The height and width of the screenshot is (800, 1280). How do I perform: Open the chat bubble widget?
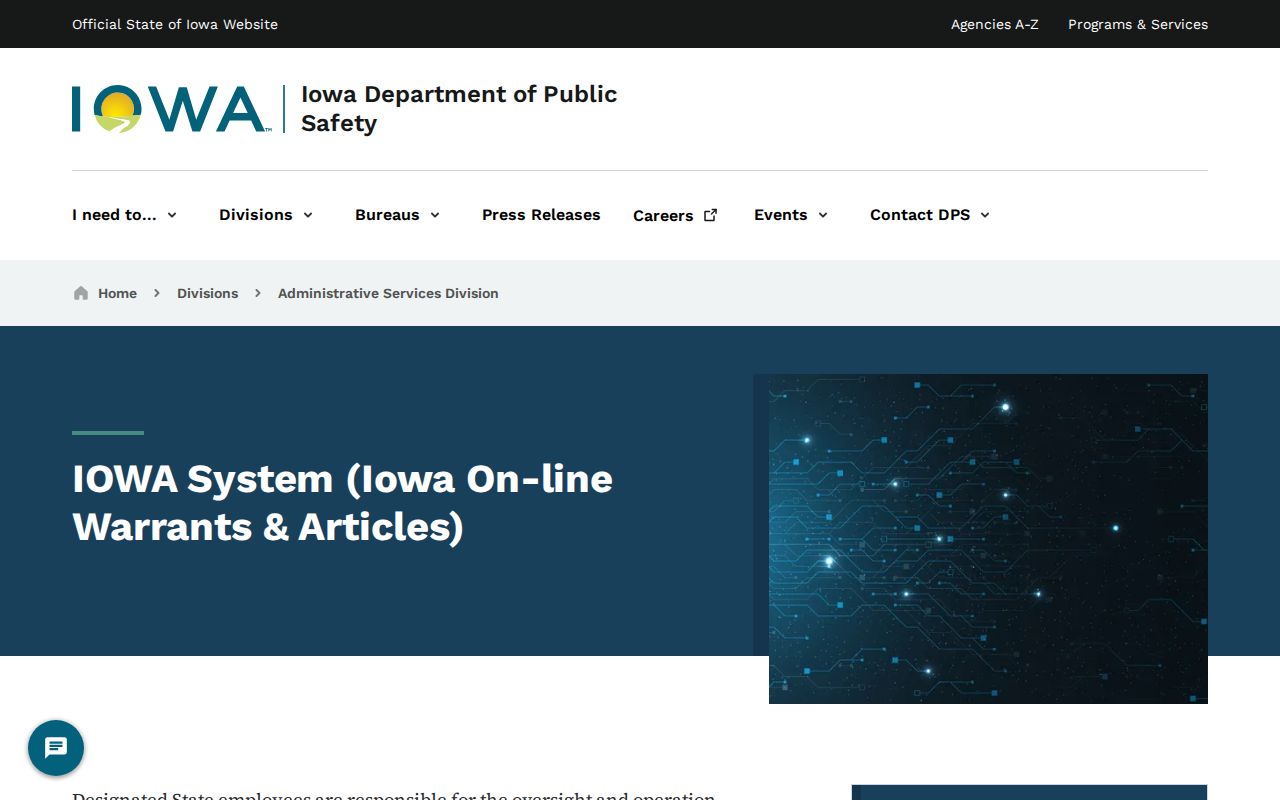pyautogui.click(x=56, y=748)
